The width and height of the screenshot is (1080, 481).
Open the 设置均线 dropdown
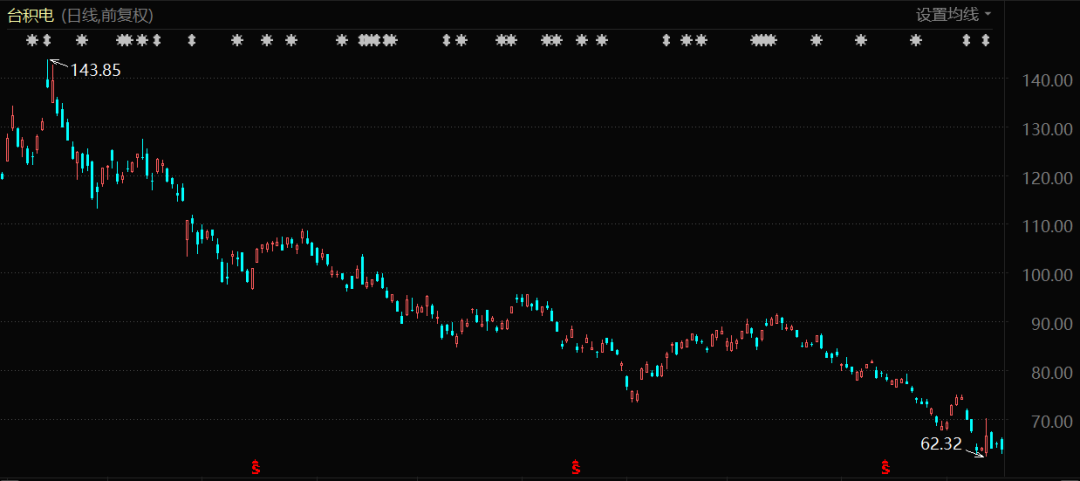[x=954, y=14]
